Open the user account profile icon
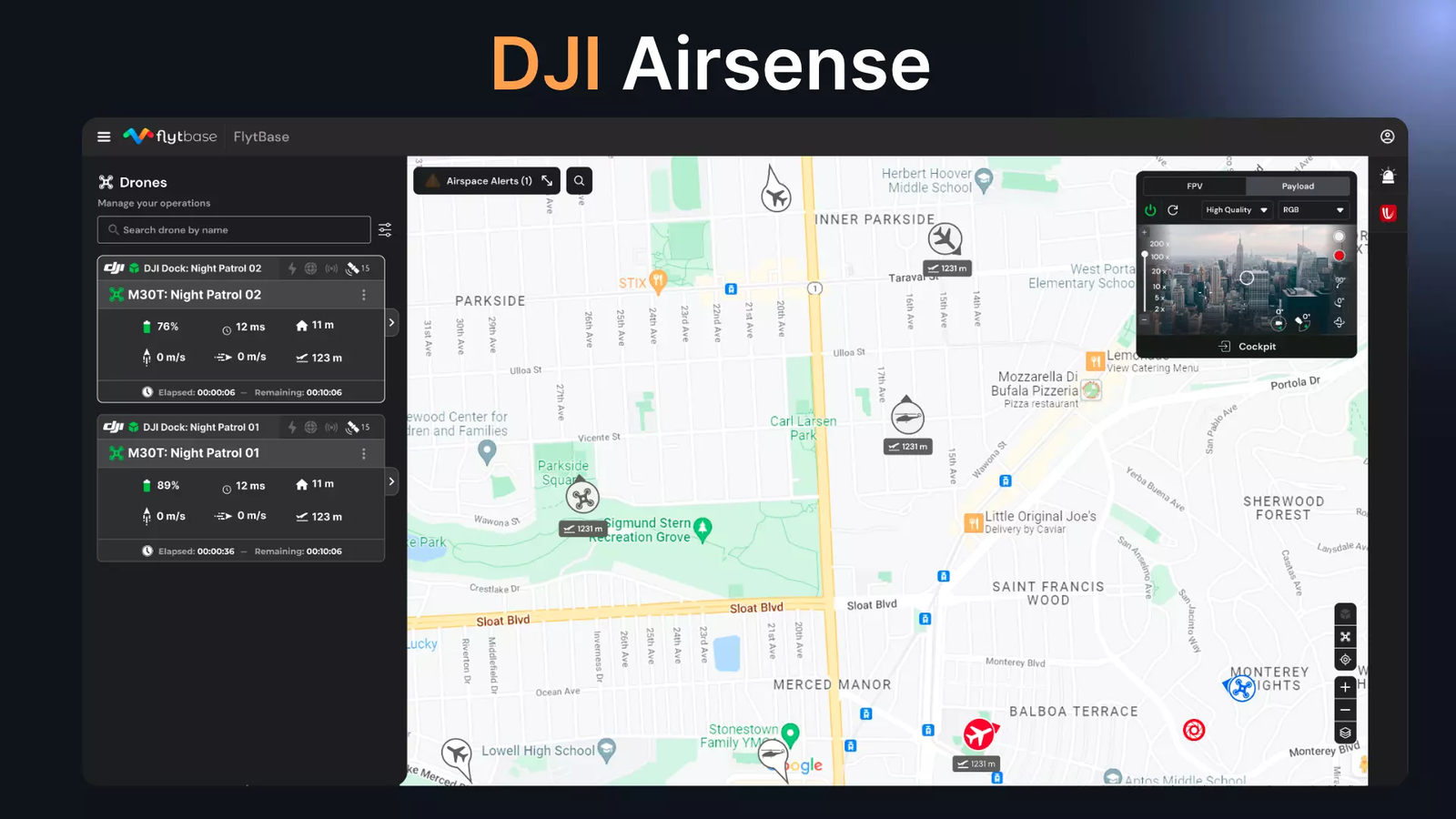 coord(1387,136)
